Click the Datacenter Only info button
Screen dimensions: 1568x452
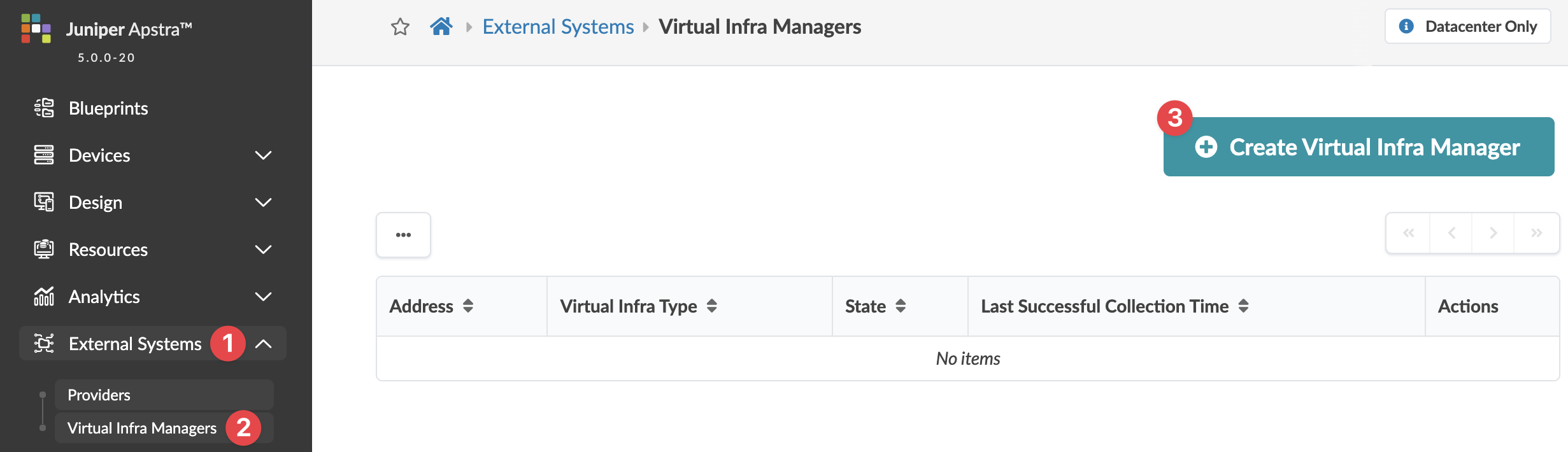1467,27
